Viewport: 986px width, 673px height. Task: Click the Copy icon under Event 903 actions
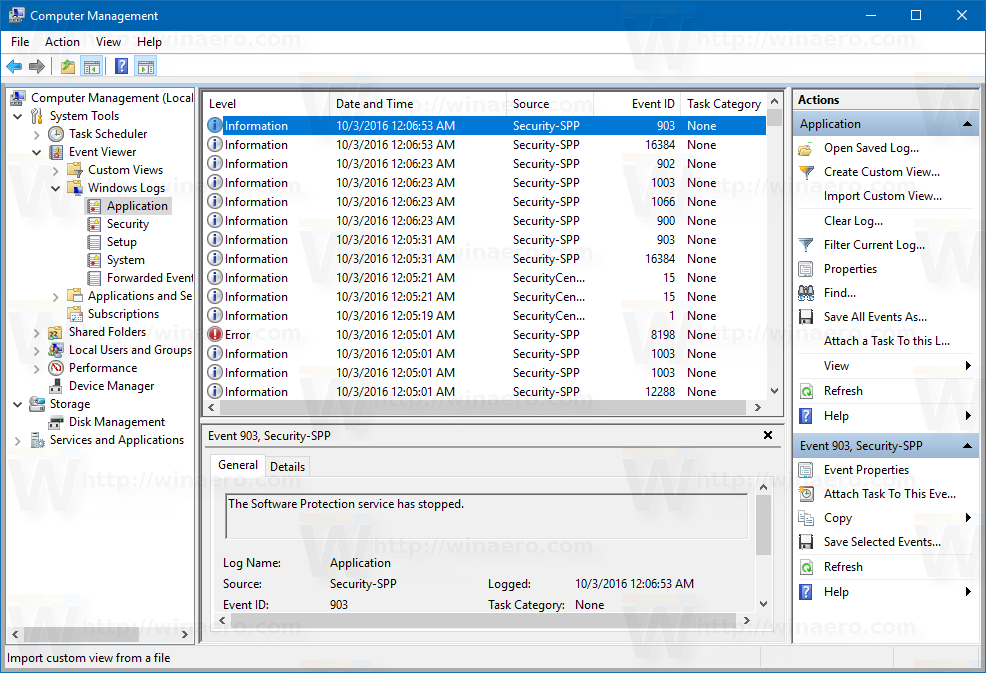[805, 517]
